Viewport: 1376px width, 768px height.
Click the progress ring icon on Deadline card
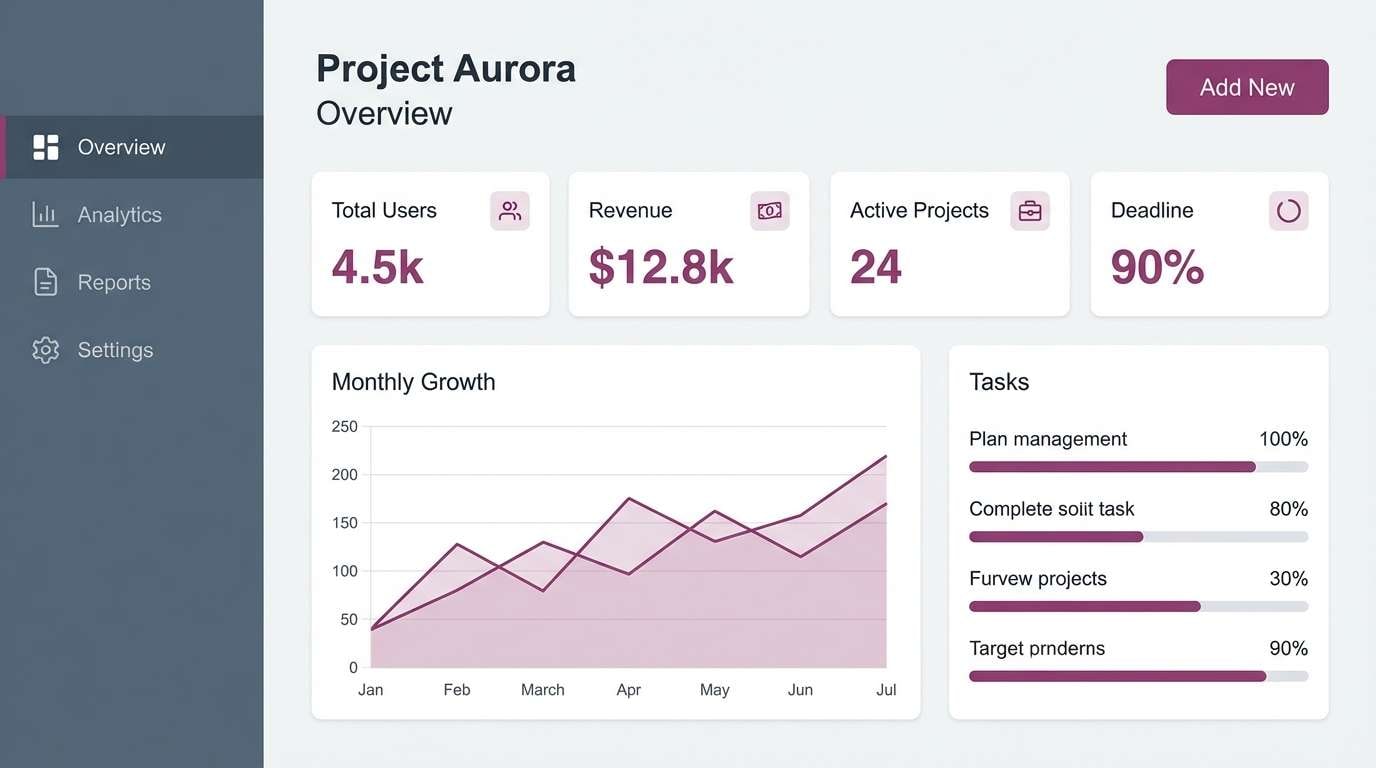[1288, 210]
